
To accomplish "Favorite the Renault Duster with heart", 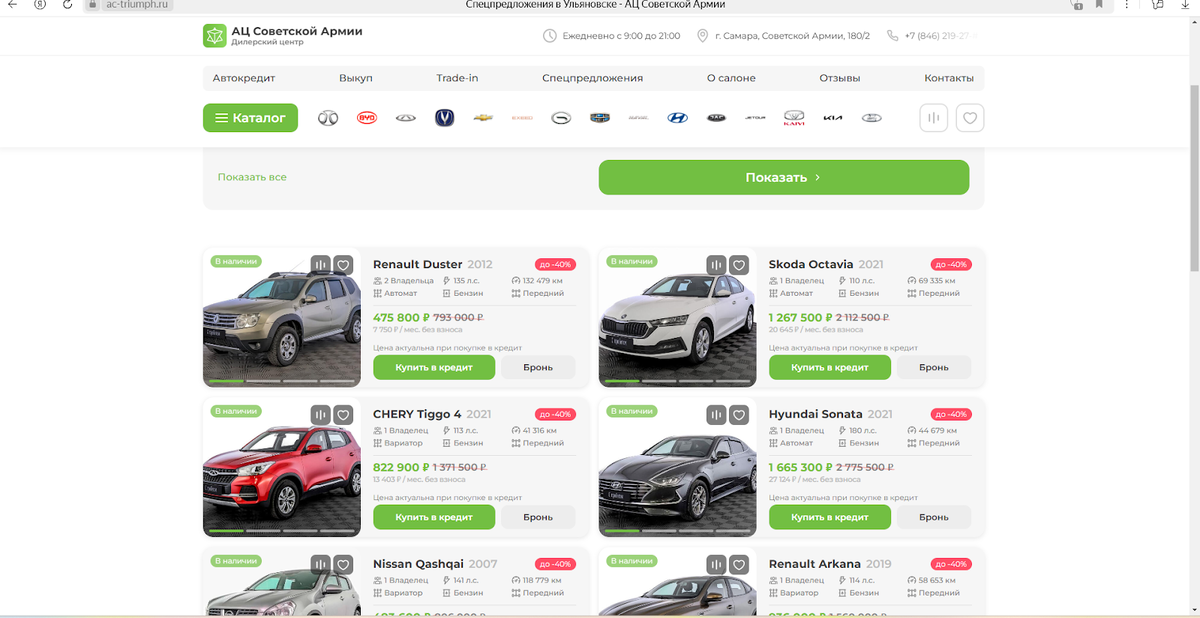I will 343,265.
